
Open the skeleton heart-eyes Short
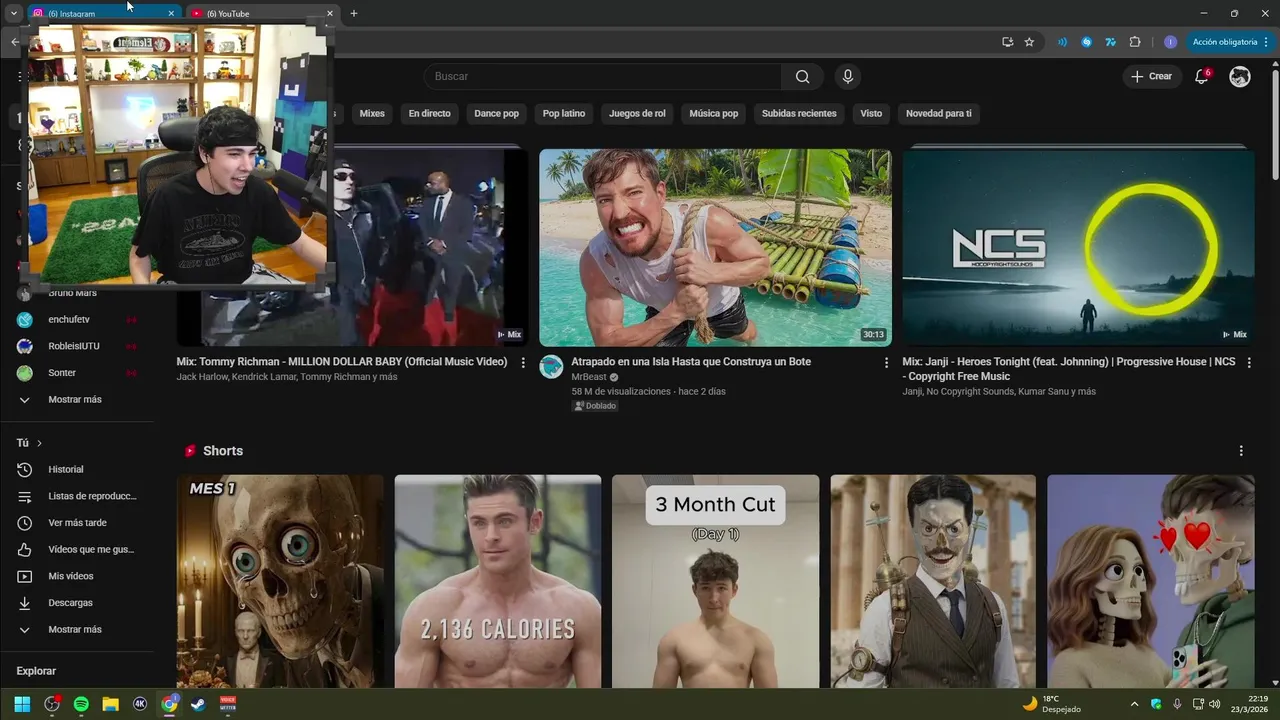tap(1151, 581)
